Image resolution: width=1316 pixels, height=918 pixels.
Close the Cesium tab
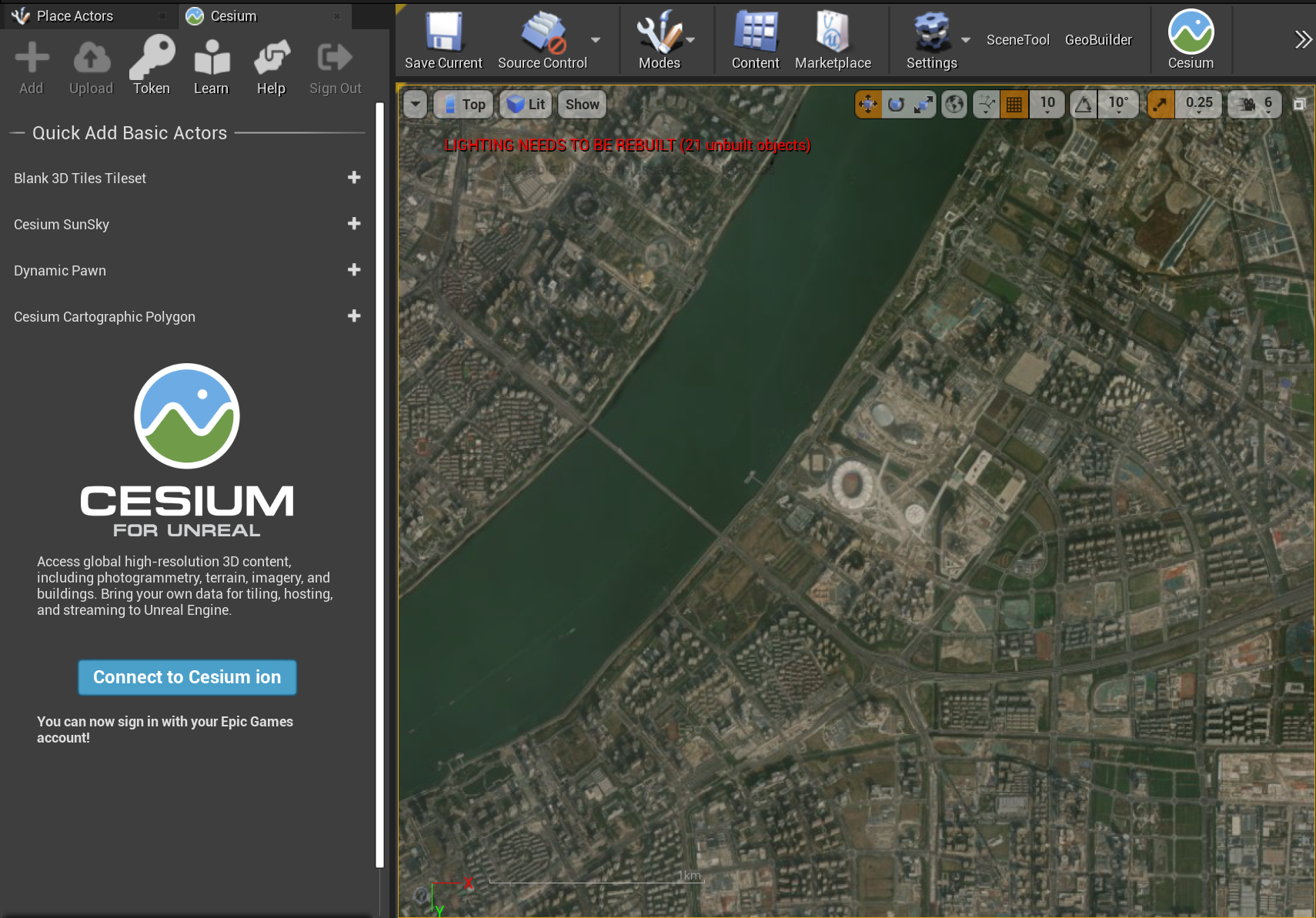click(337, 16)
